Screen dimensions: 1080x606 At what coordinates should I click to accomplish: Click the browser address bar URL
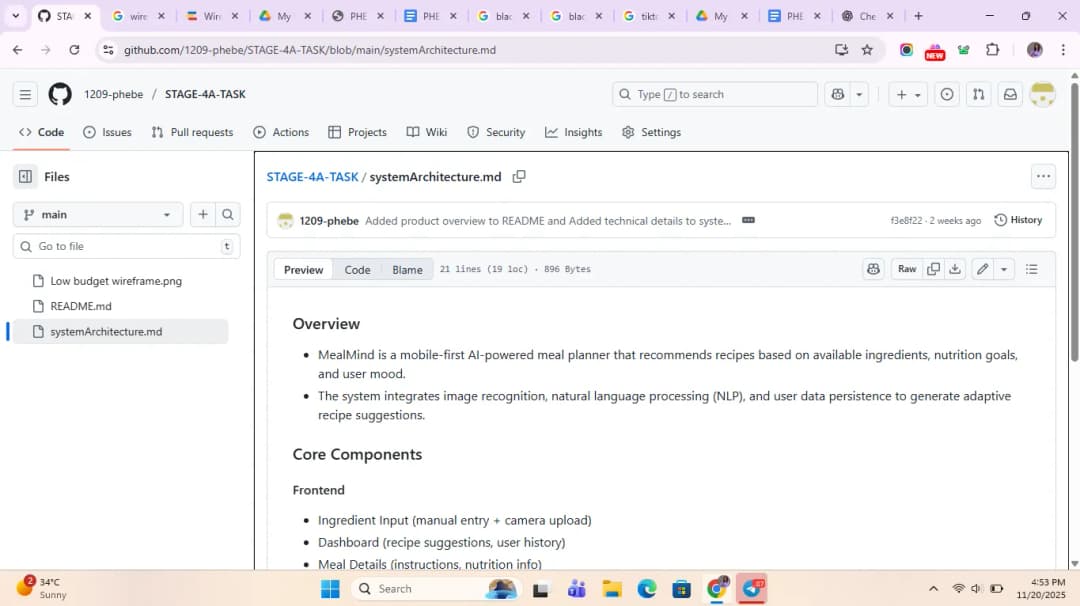pyautogui.click(x=310, y=50)
